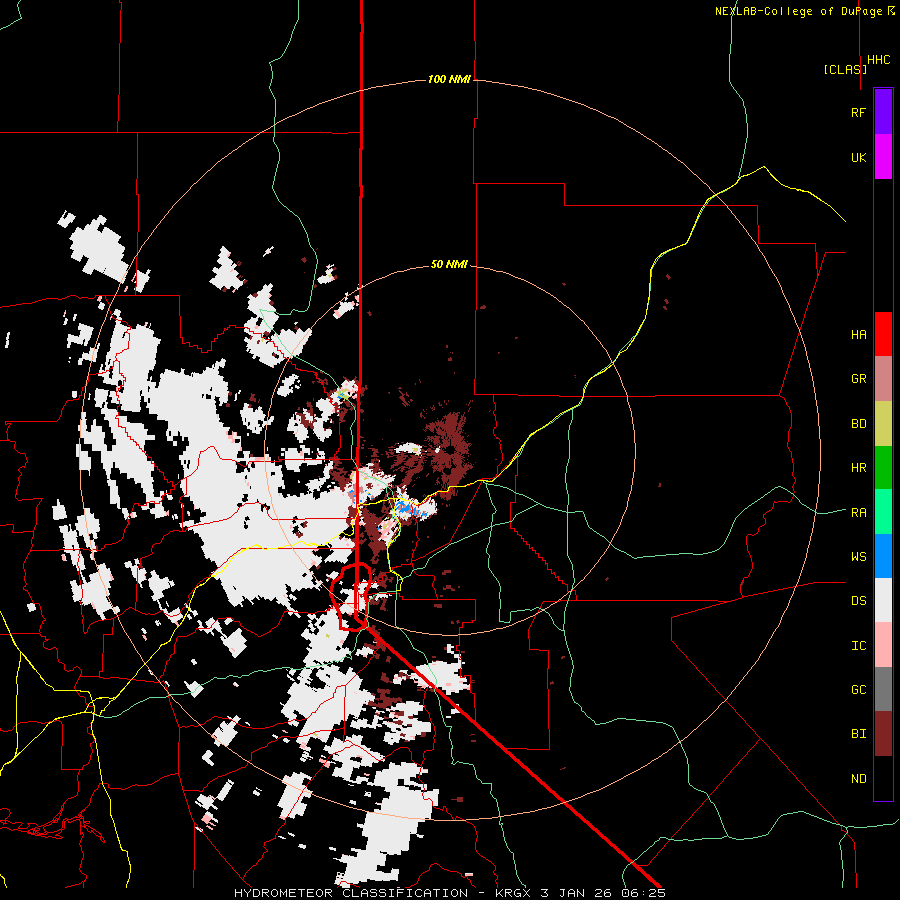The image size is (900, 900).
Task: Click the KRGX station identifier
Action: point(514,893)
